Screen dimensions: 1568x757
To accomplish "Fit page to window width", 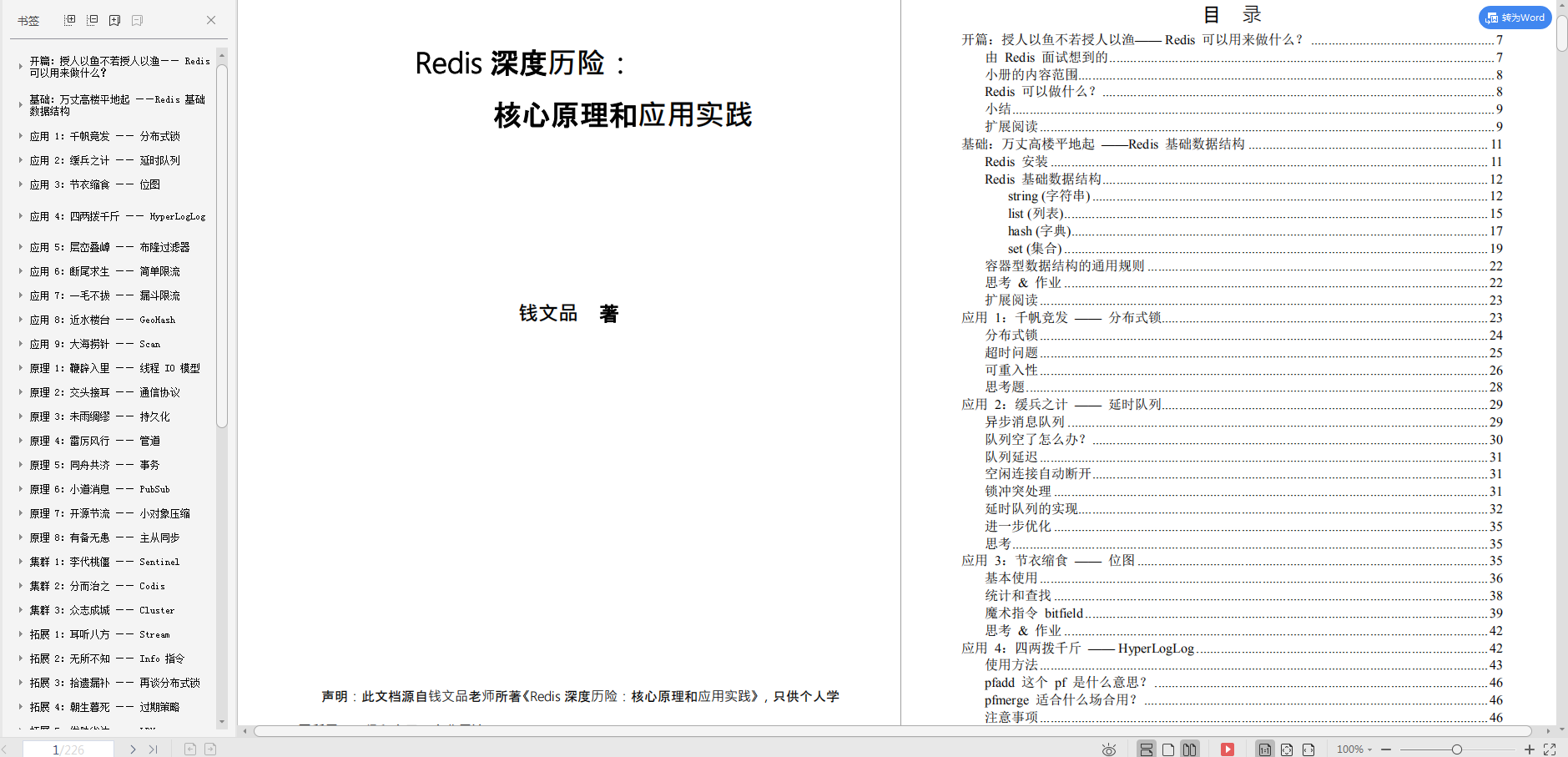I will [1308, 749].
